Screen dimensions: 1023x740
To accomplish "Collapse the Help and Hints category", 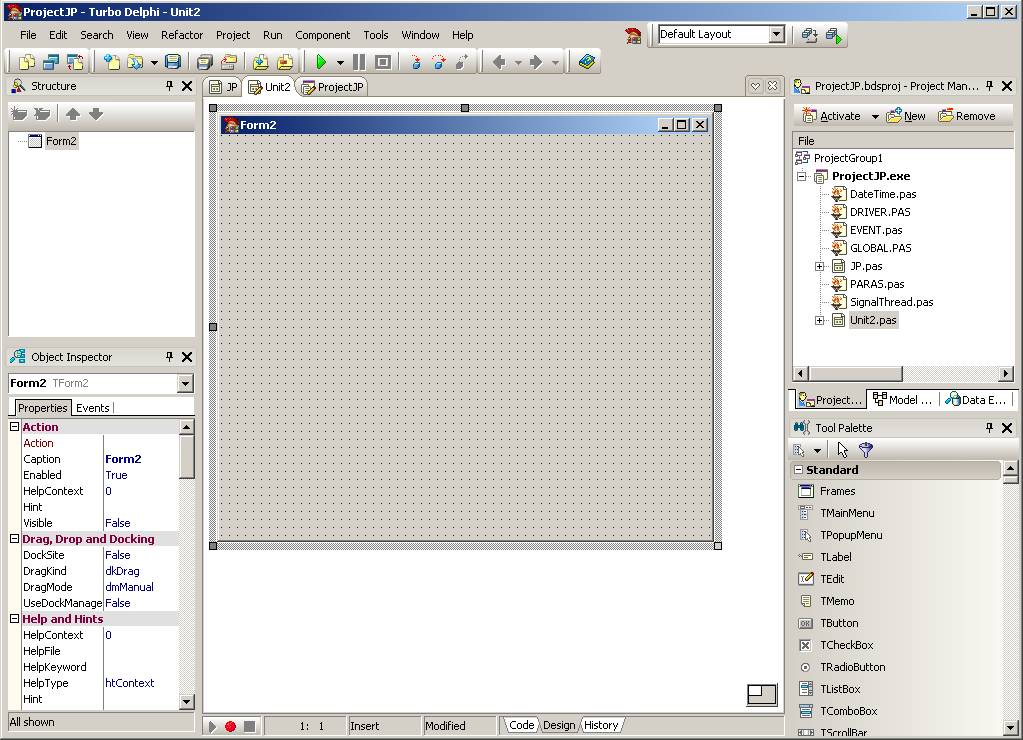I will 14,619.
